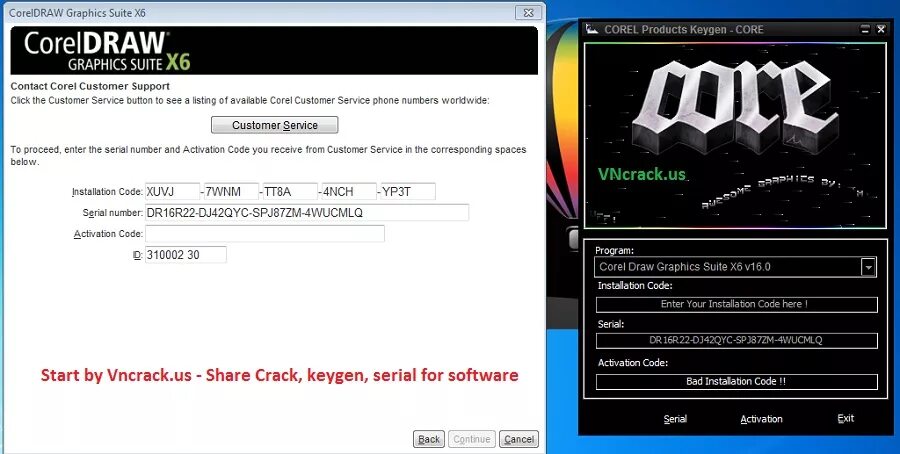Click the CORE logo graphic in the keygen

point(735,106)
